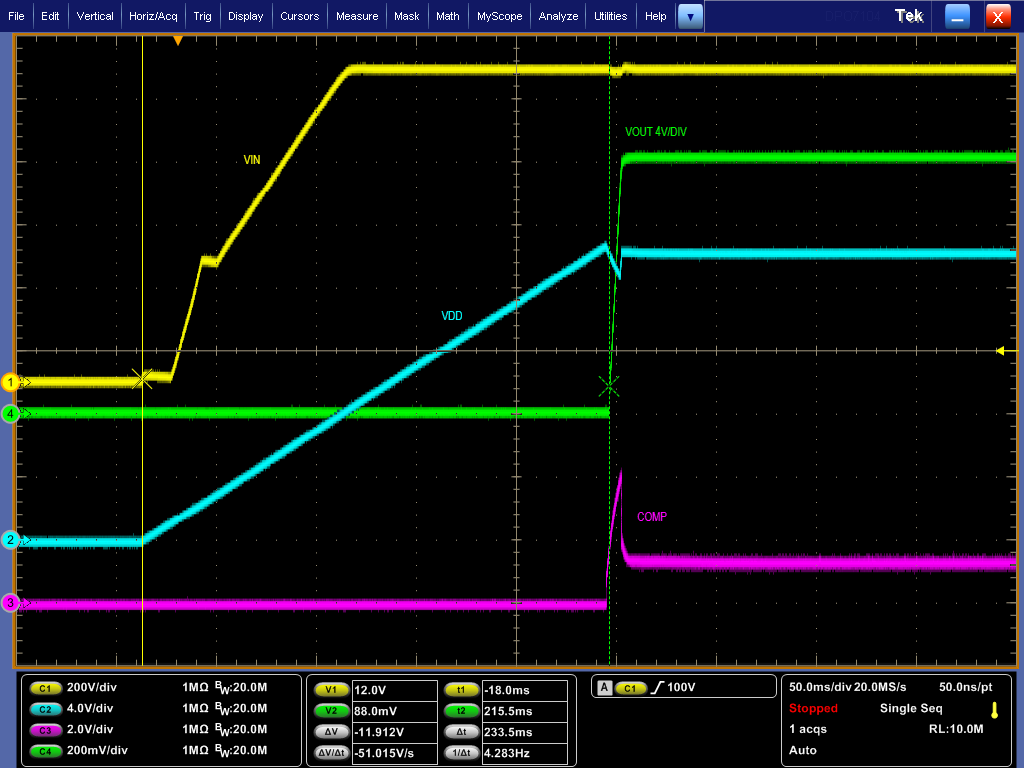Open the blue dropdown beside Help menu

coord(689,16)
